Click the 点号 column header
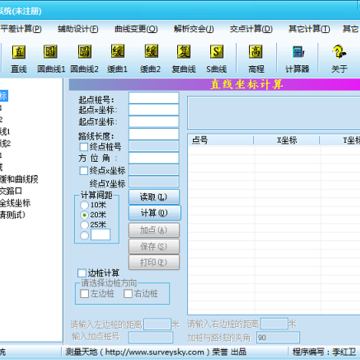 [221, 140]
